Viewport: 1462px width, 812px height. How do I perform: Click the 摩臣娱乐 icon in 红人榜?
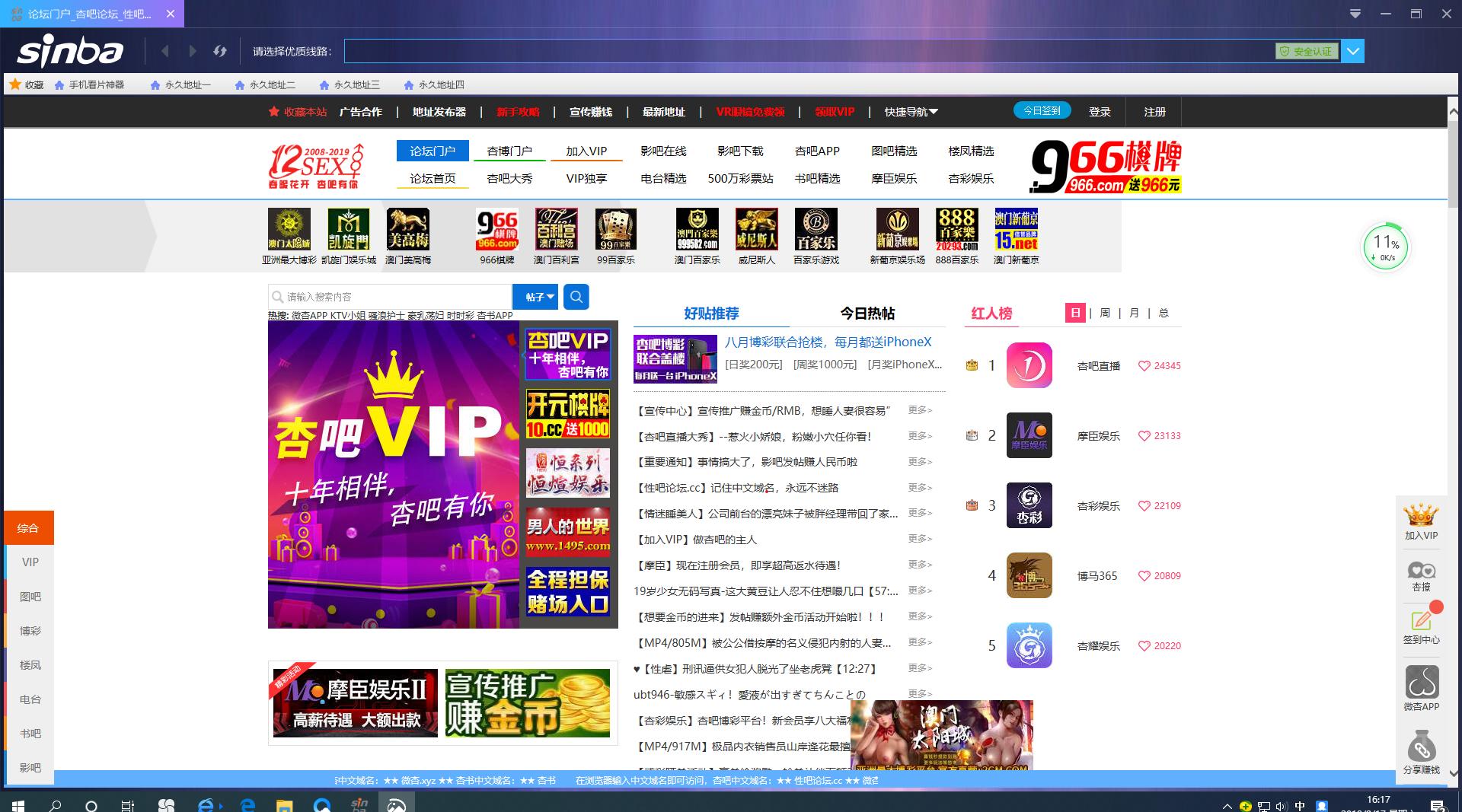pyautogui.click(x=1029, y=435)
